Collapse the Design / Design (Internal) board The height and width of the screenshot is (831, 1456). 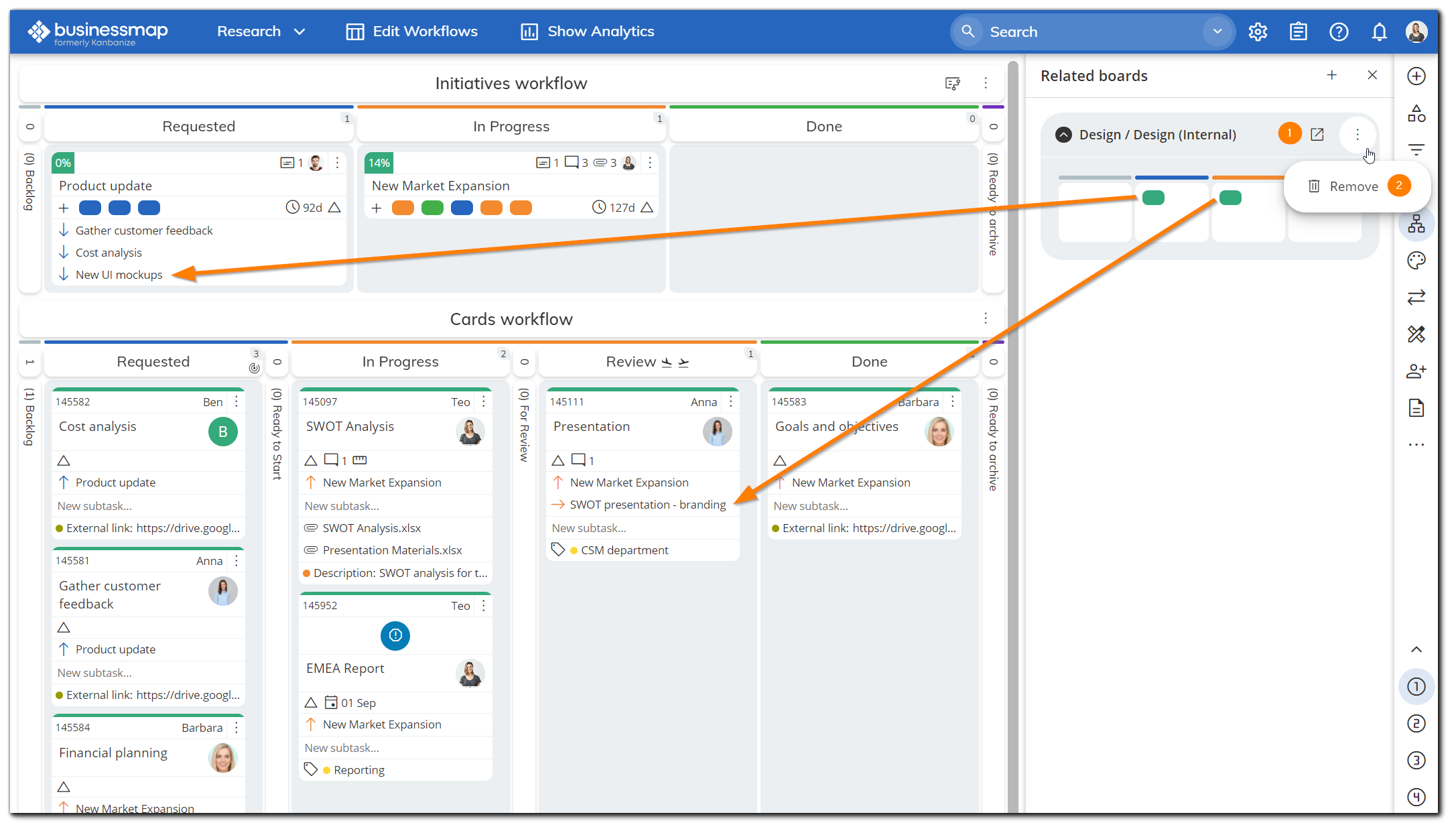[x=1063, y=135]
